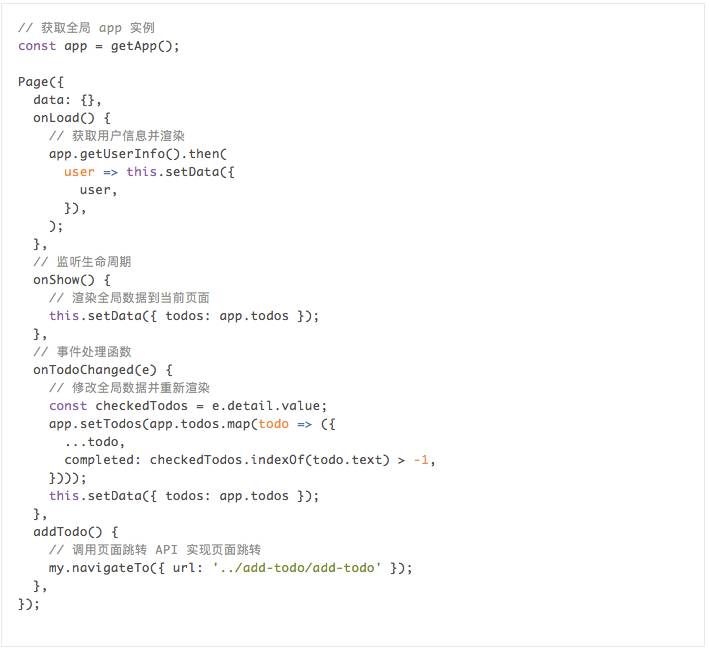Click the '})));' line

(67, 478)
